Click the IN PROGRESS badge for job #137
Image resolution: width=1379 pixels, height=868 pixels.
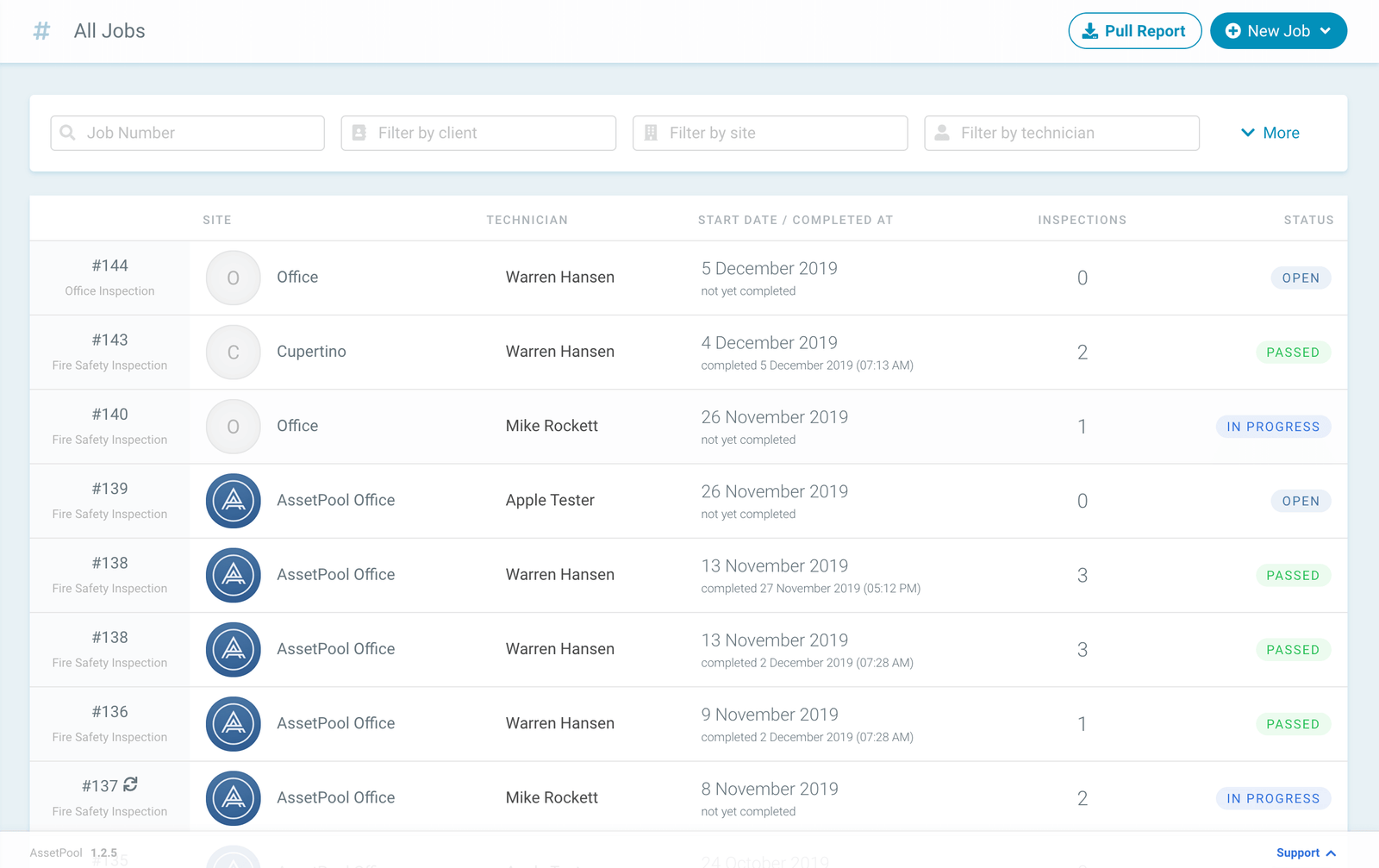pyautogui.click(x=1273, y=798)
